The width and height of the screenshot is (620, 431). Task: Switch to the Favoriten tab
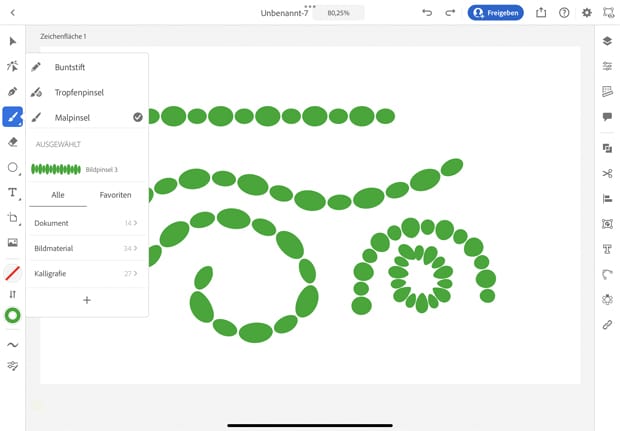(x=115, y=195)
